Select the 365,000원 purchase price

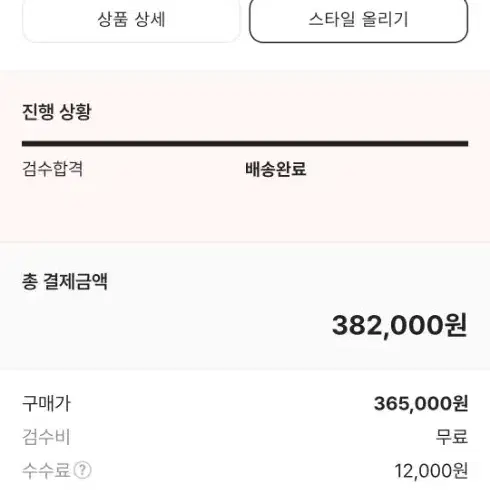[421, 403]
